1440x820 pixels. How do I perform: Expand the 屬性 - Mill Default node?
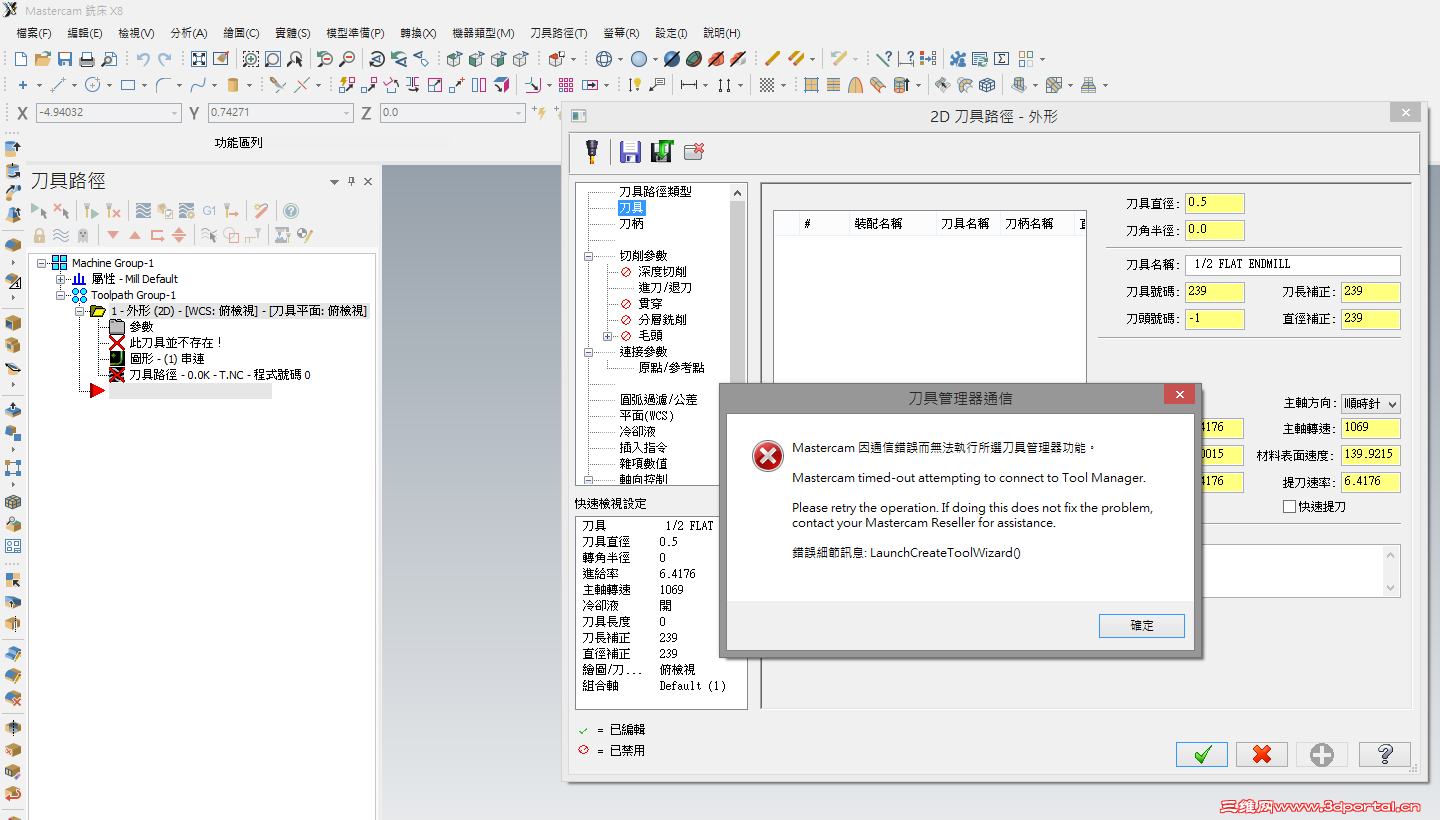(x=60, y=279)
